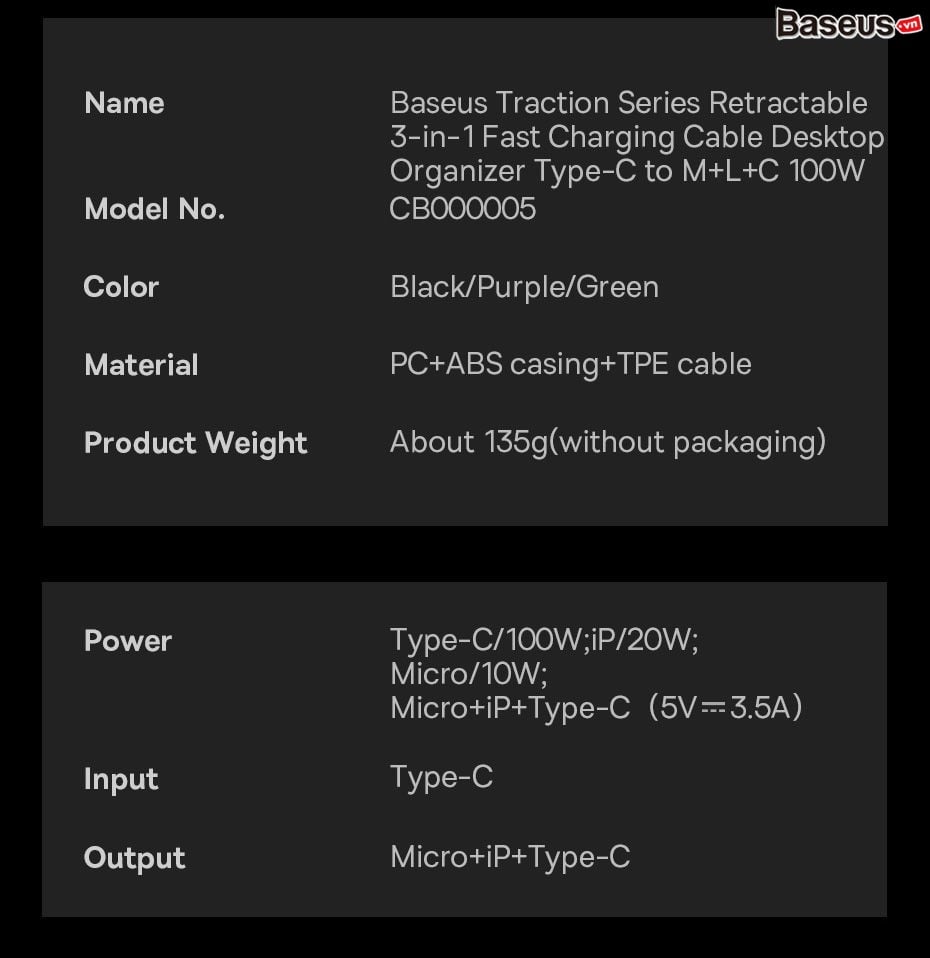Click Output Micro+iP+Type-C value
This screenshot has width=930, height=958.
click(x=510, y=857)
